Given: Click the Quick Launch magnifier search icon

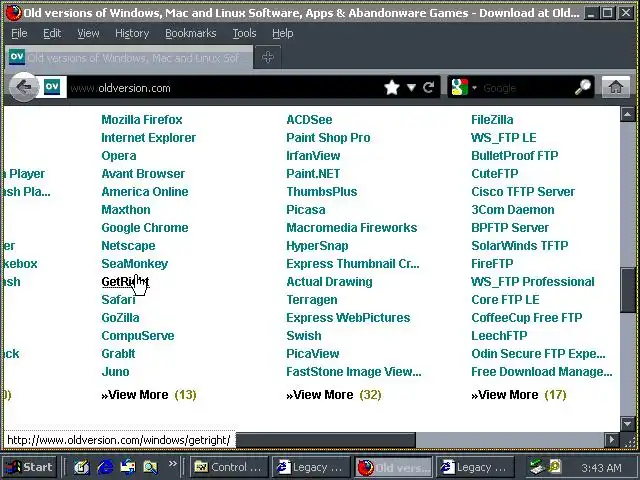Looking at the screenshot, I should 151,467.
